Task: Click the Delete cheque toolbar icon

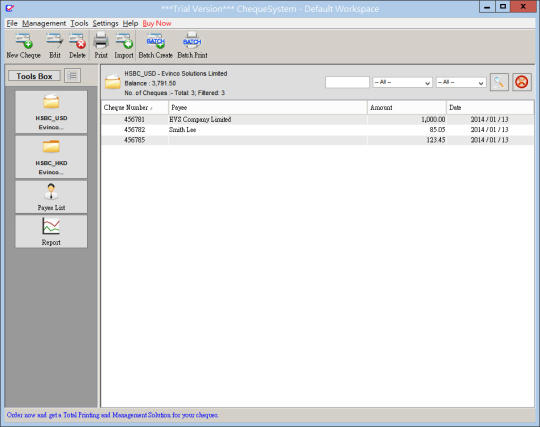Action: (77, 45)
